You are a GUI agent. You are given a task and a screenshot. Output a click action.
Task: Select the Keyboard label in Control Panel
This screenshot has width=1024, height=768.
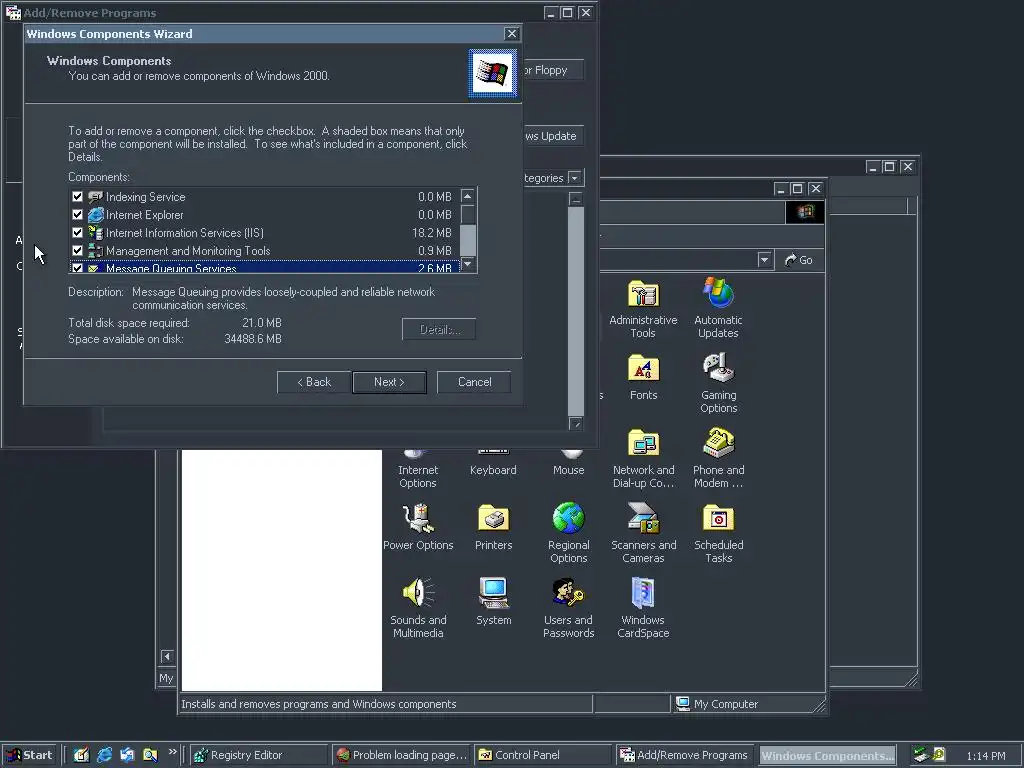coord(493,470)
